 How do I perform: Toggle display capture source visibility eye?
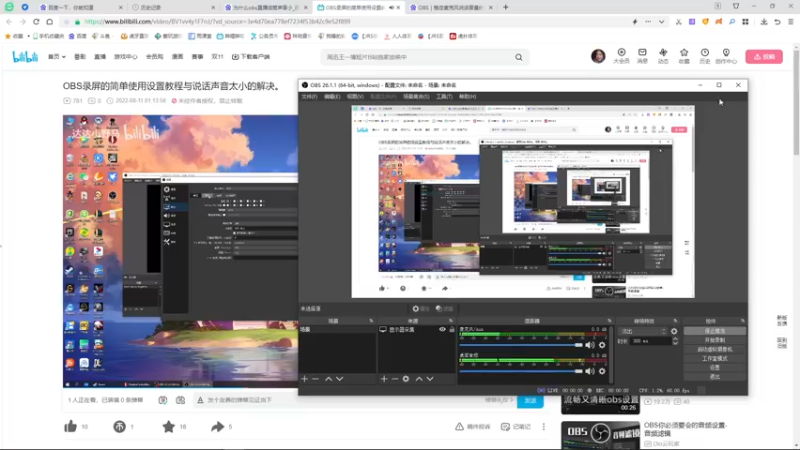pyautogui.click(x=442, y=330)
